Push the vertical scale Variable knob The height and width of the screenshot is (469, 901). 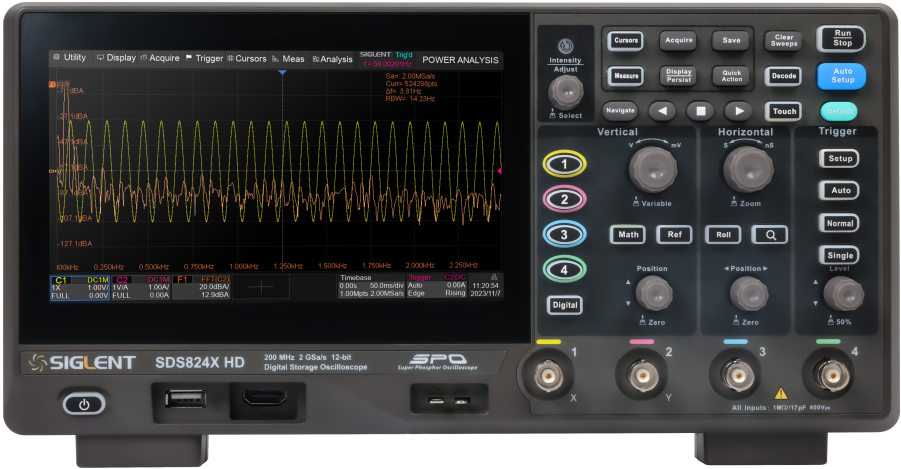click(653, 169)
